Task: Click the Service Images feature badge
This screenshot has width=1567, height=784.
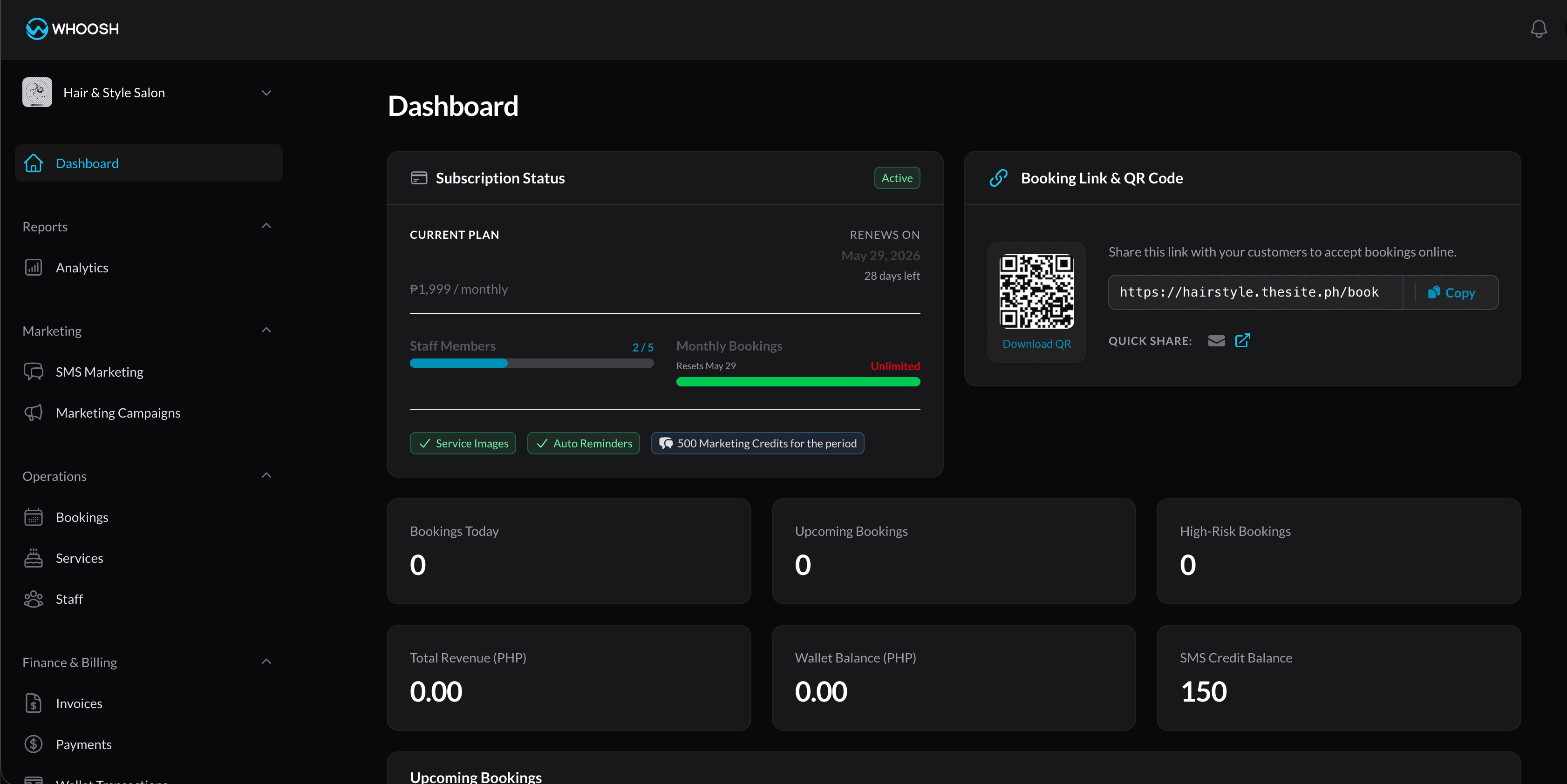Action: 463,443
